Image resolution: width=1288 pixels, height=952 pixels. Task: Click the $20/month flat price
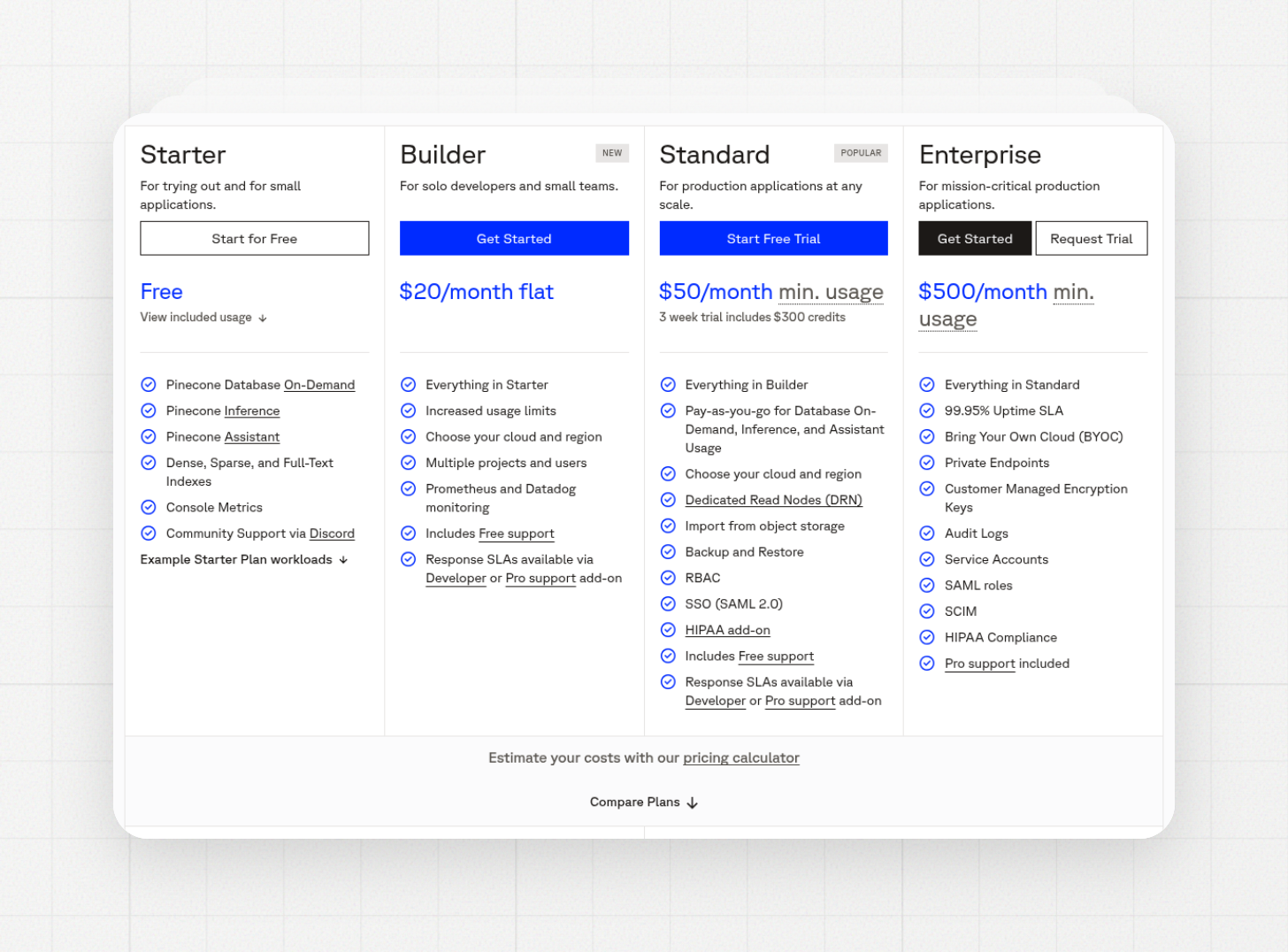tap(477, 292)
